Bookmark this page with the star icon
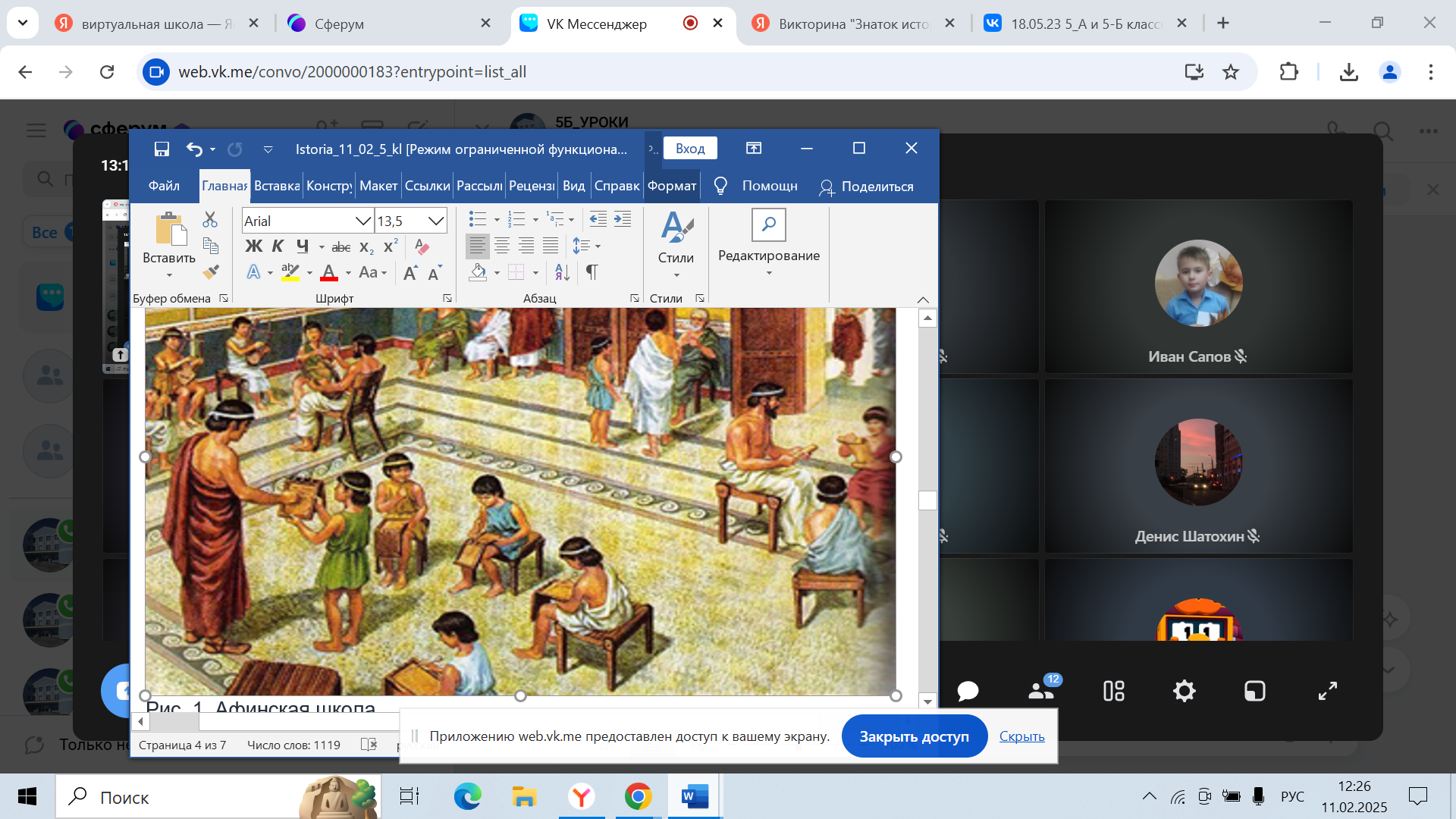1456x819 pixels. [x=1231, y=72]
